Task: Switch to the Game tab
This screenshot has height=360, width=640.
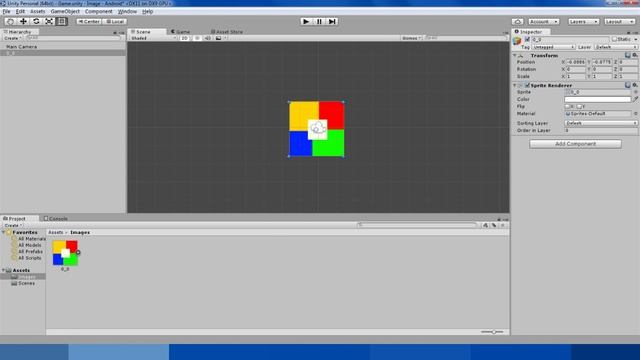Action: [x=180, y=31]
